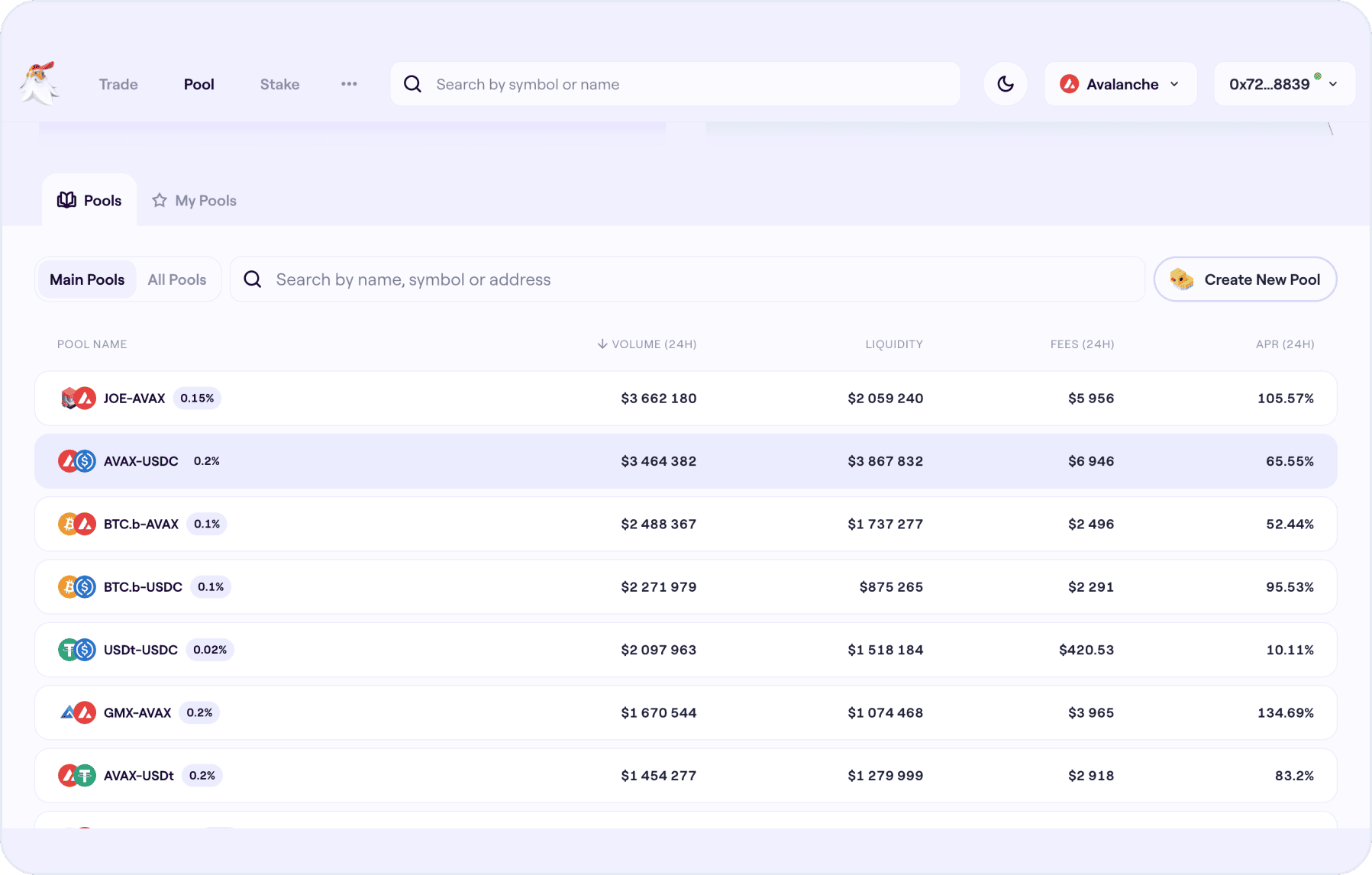The width and height of the screenshot is (1372, 875).
Task: Click the Trader Joe wizard logo
Action: [40, 83]
